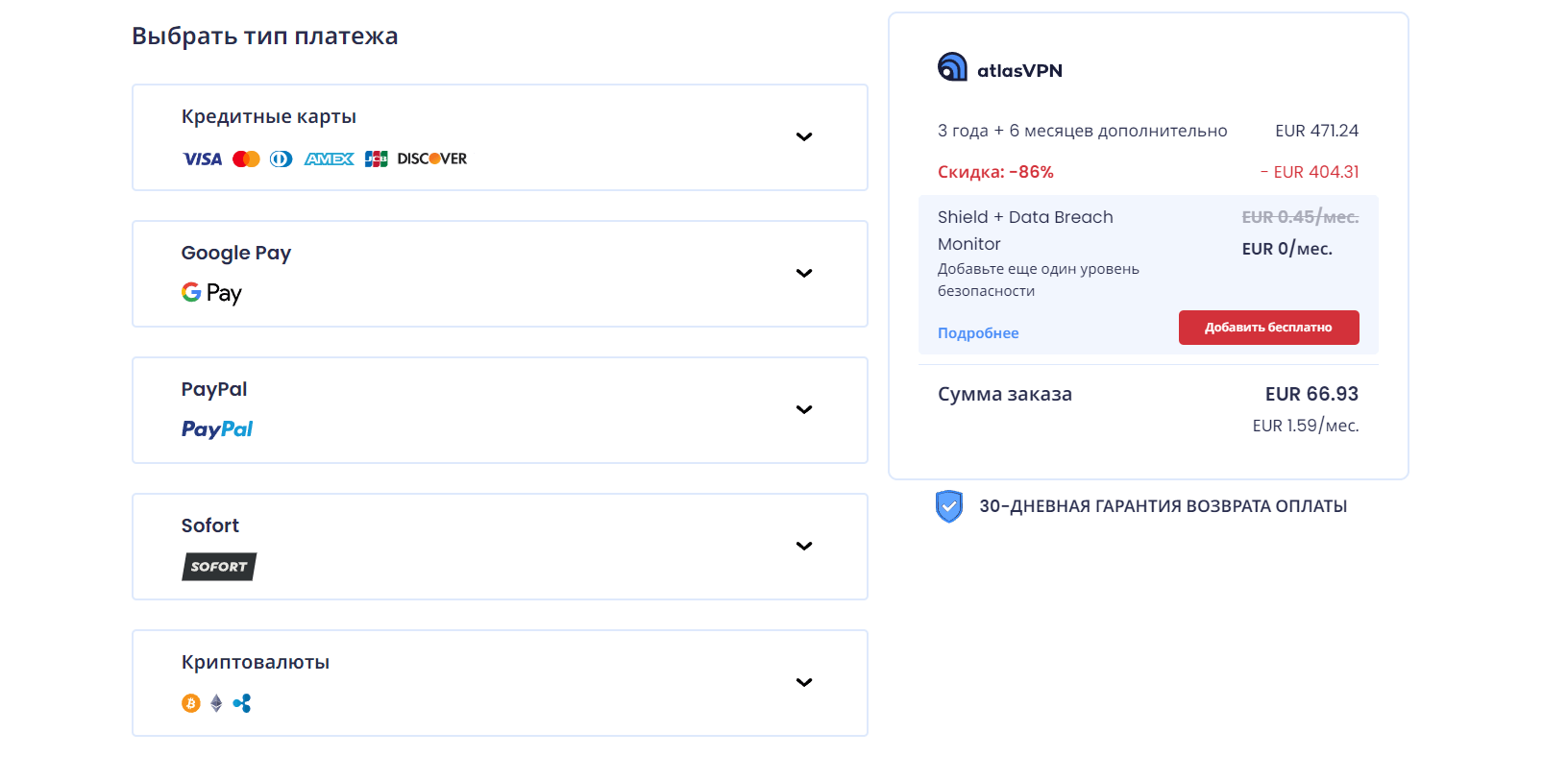Click the Скидка: -86% label
1568x757 pixels.
point(995,172)
